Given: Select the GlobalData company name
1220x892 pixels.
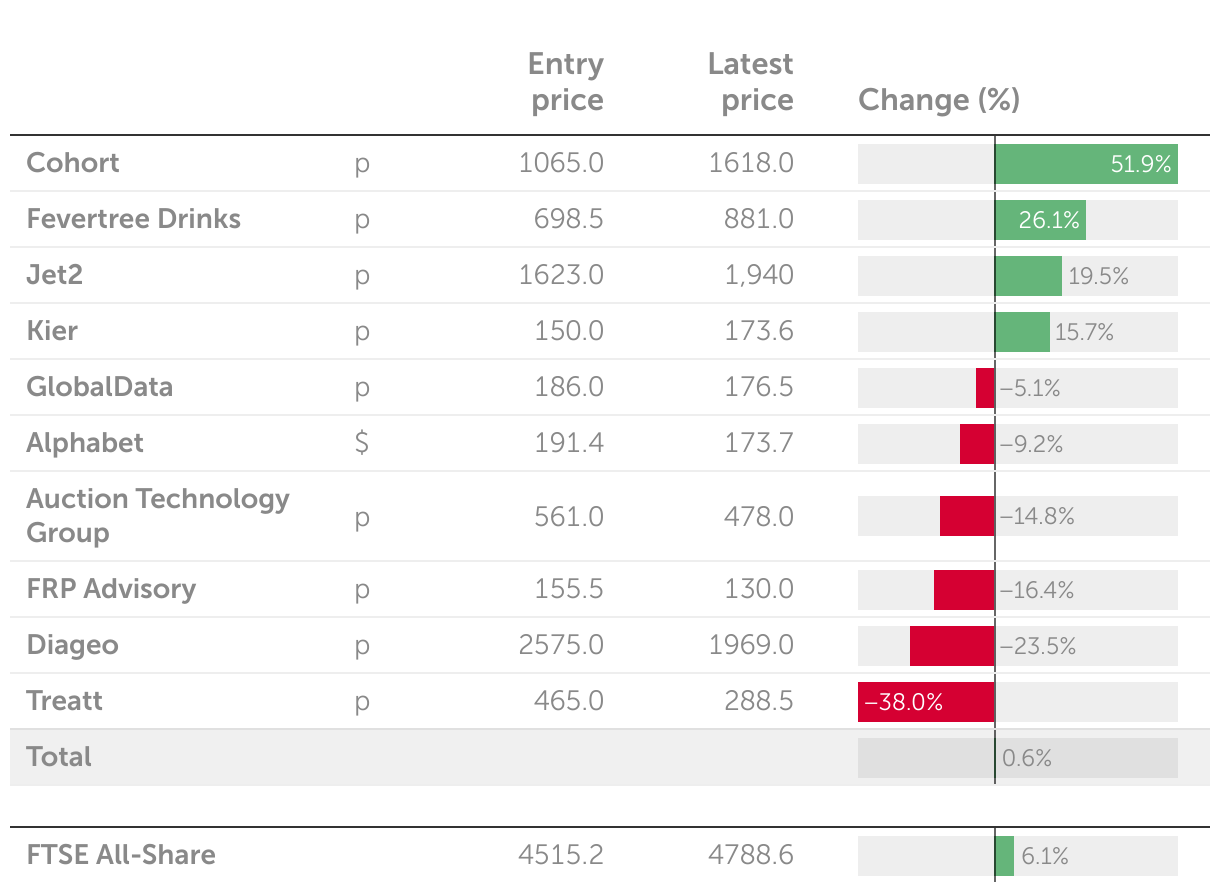Looking at the screenshot, I should tap(100, 387).
